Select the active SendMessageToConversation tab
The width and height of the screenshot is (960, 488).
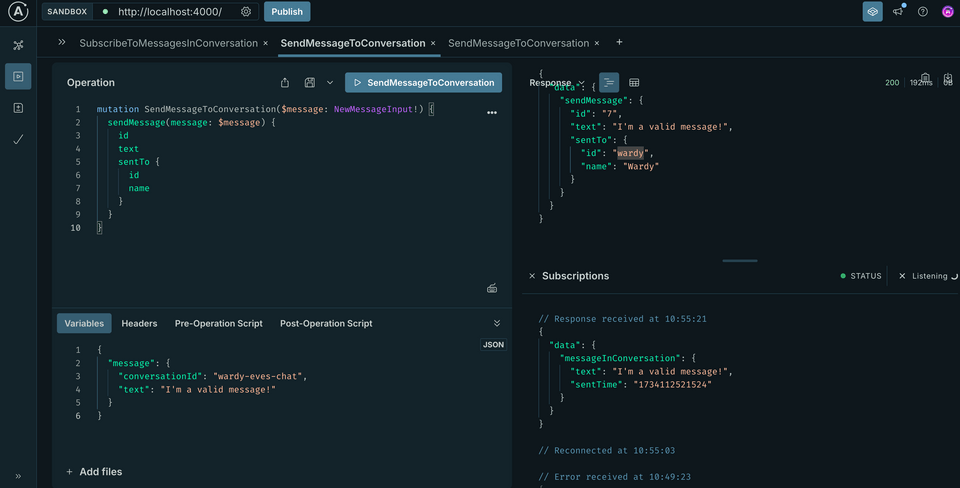pyautogui.click(x=353, y=43)
